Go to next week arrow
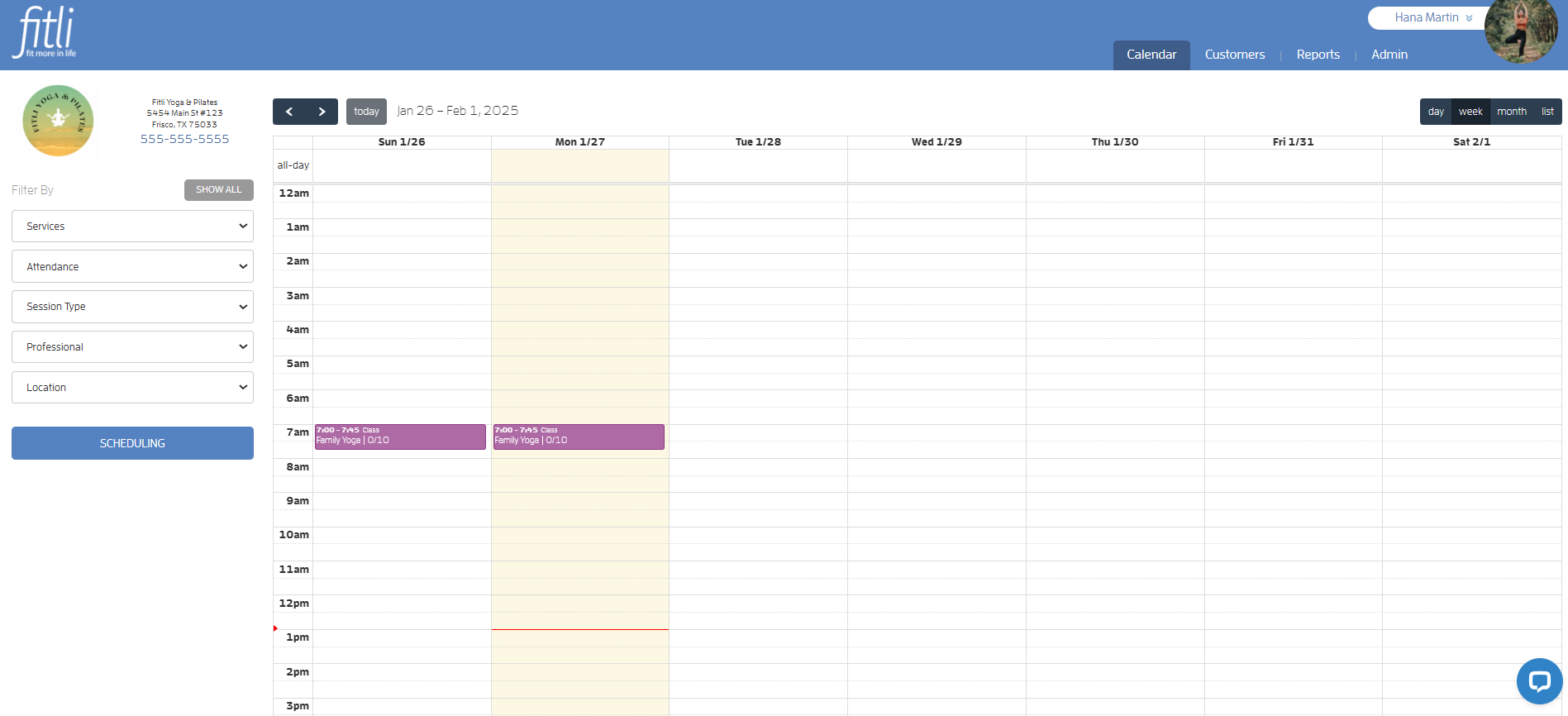 [322, 112]
